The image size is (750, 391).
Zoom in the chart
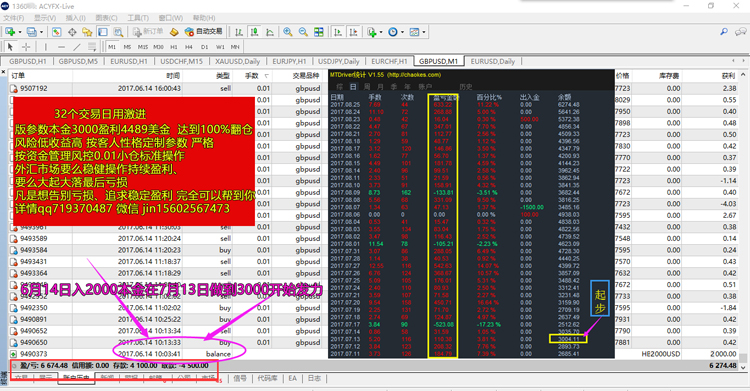(x=287, y=32)
